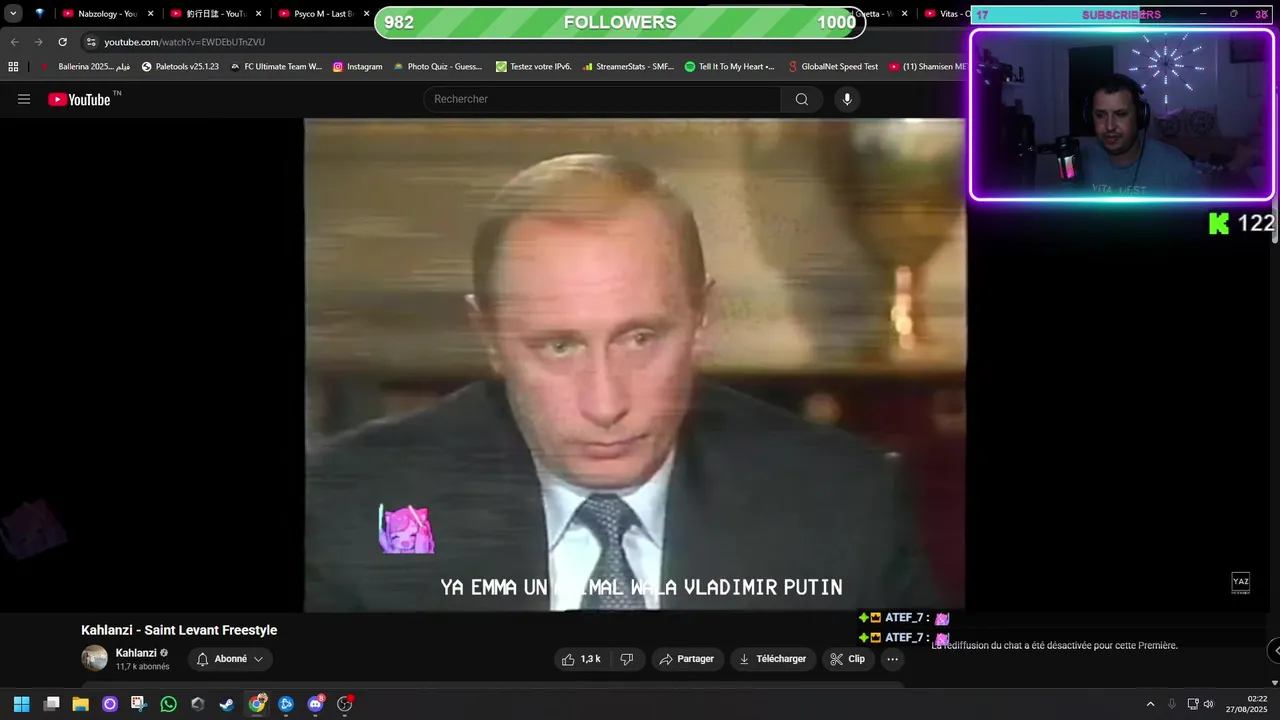Create a Clip of the video
This screenshot has width=1280, height=720.
coord(848,659)
